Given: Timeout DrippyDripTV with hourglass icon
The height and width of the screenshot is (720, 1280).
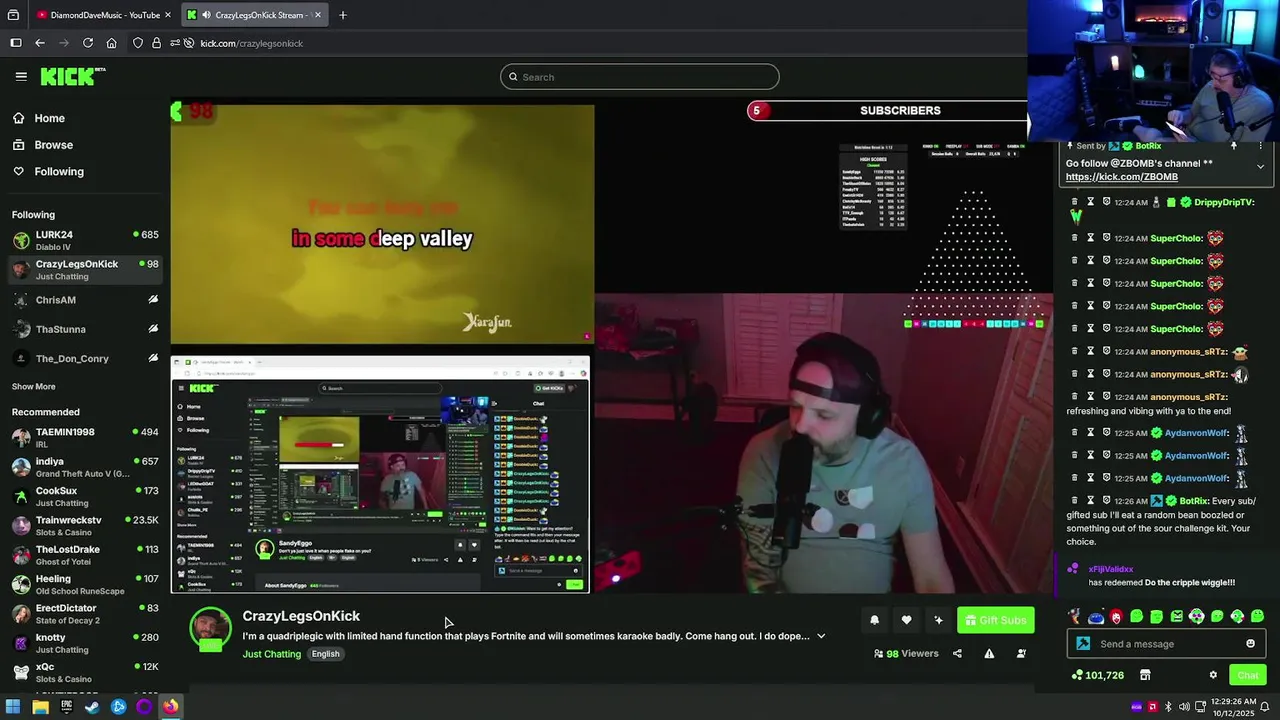Looking at the screenshot, I should coord(1091,202).
